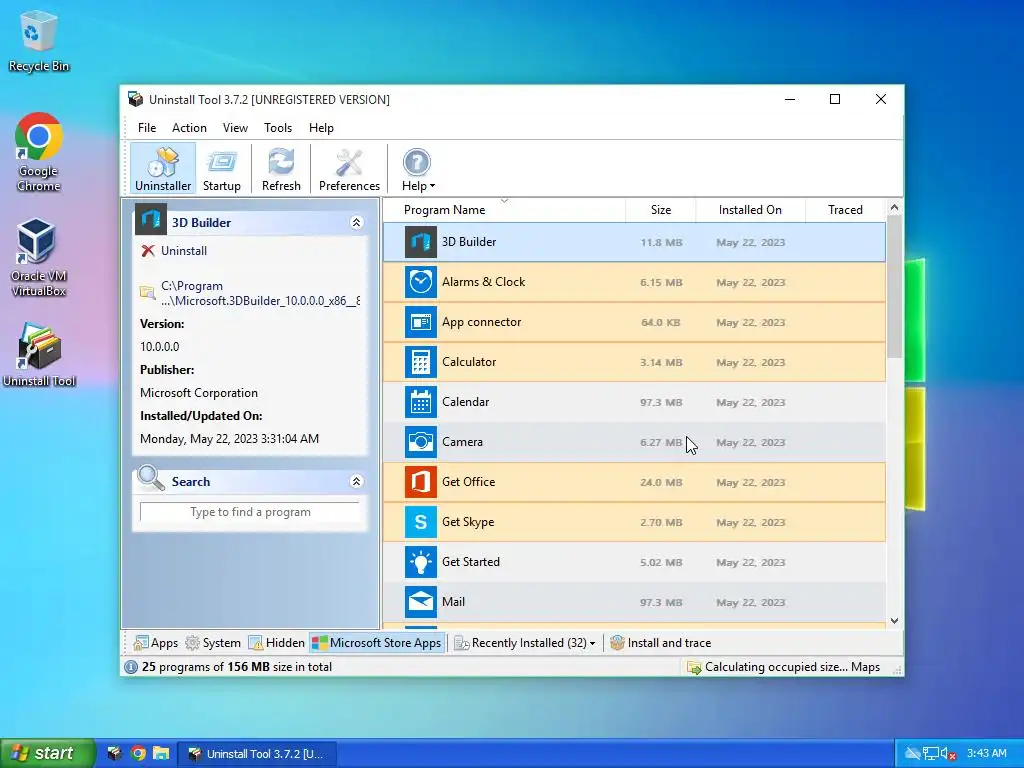Switch to the Hidden tab

[x=277, y=643]
